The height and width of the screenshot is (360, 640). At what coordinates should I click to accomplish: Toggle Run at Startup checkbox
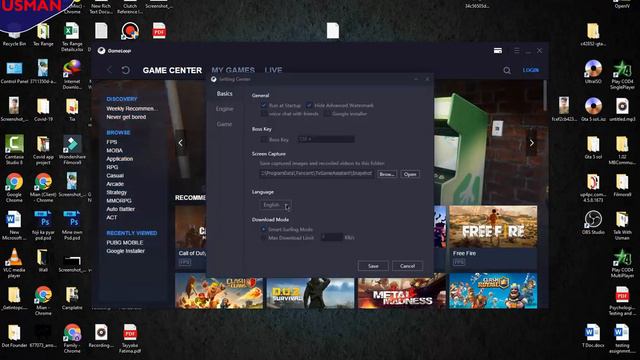coord(264,105)
